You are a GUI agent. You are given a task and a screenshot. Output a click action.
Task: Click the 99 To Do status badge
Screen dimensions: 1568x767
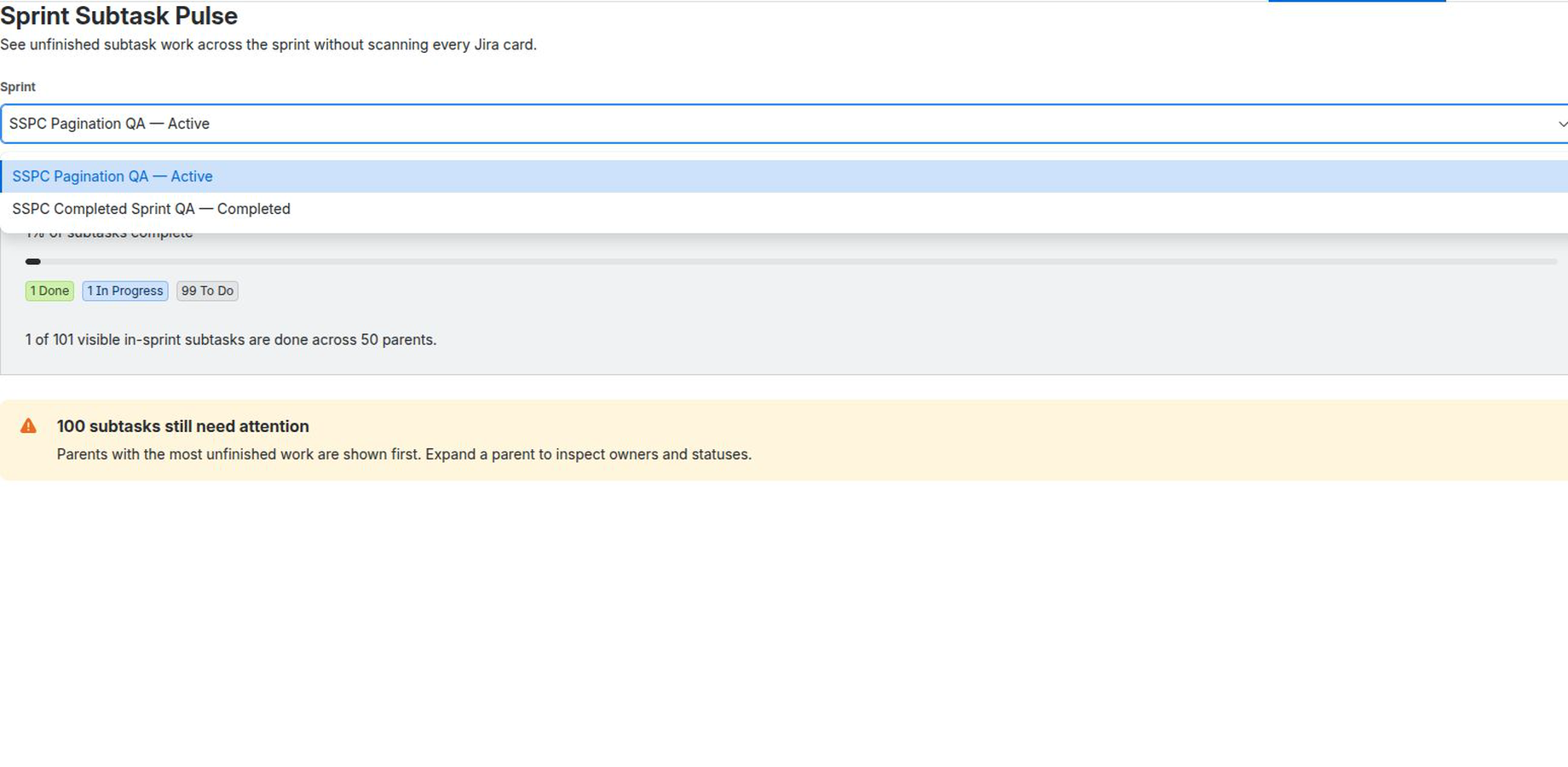click(207, 291)
